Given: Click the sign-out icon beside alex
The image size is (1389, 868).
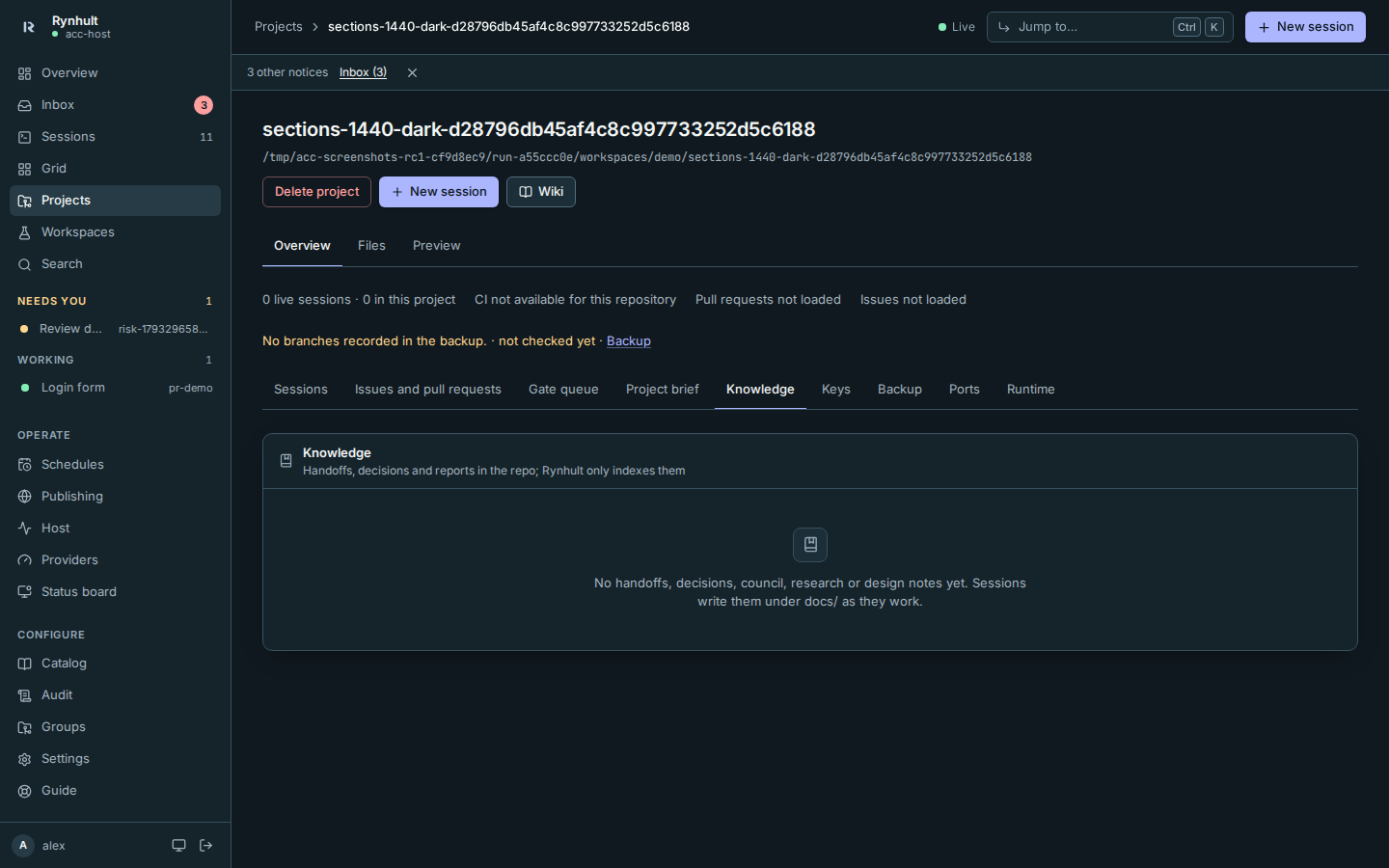Looking at the screenshot, I should [x=205, y=846].
